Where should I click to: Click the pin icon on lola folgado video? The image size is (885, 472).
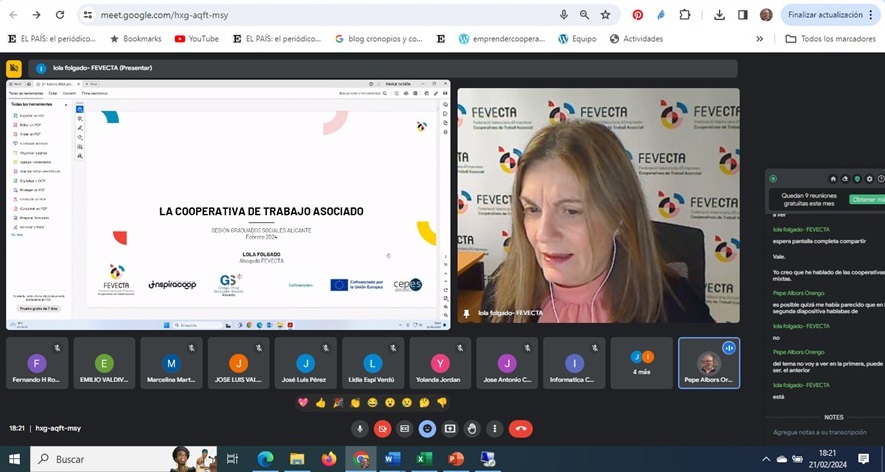click(x=466, y=313)
